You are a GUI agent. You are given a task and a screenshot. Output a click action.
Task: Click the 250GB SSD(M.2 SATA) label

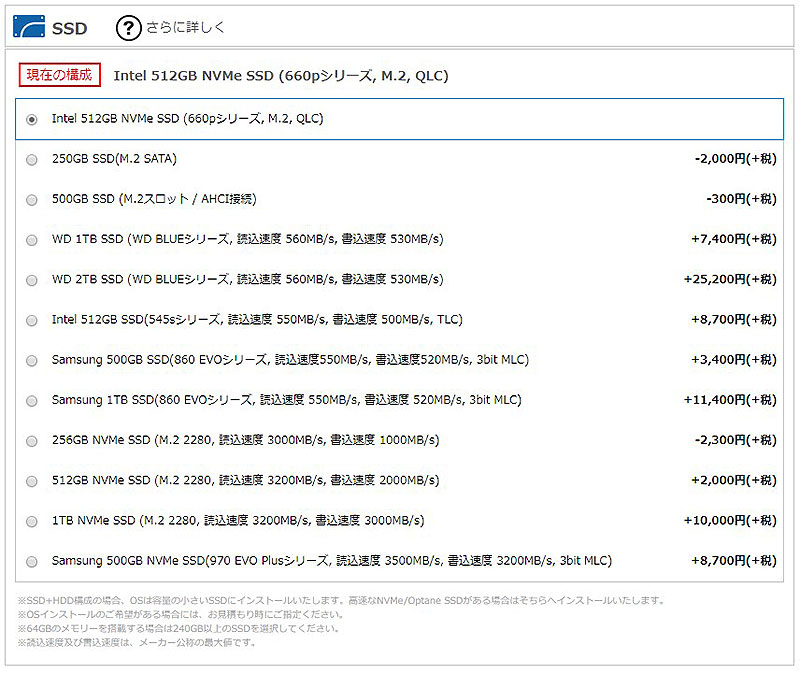114,159
